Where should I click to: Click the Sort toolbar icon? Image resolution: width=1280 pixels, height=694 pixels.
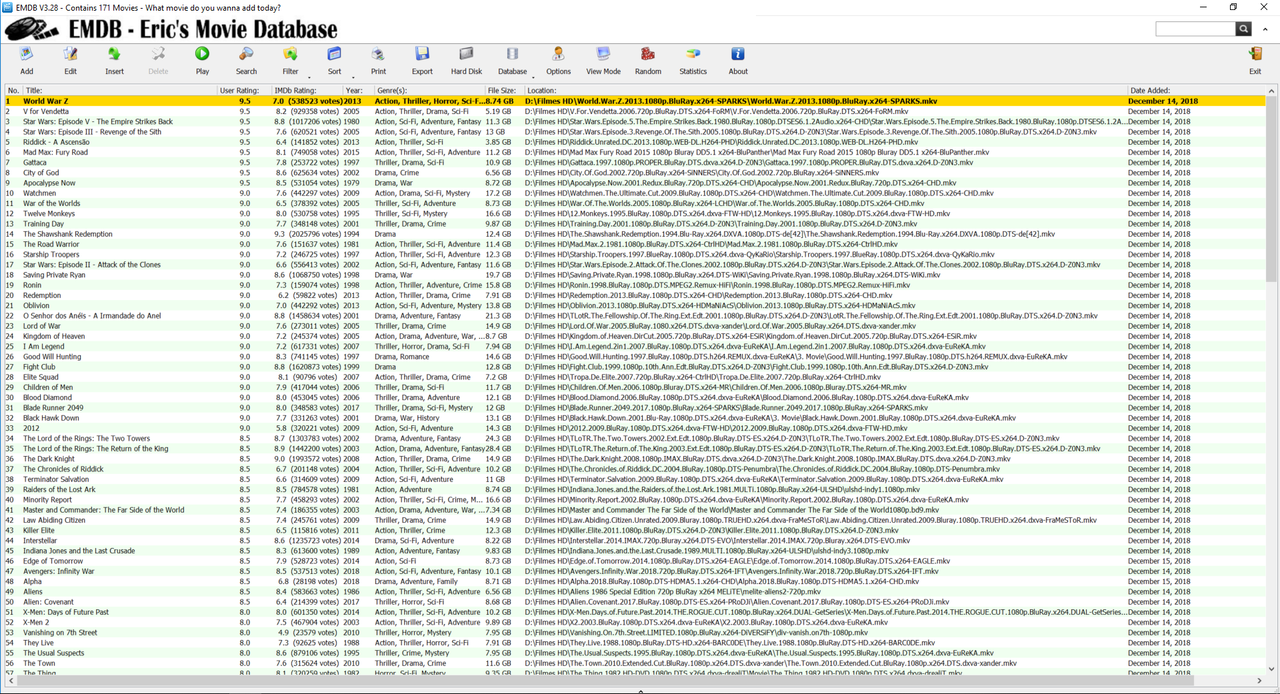click(x=334, y=54)
